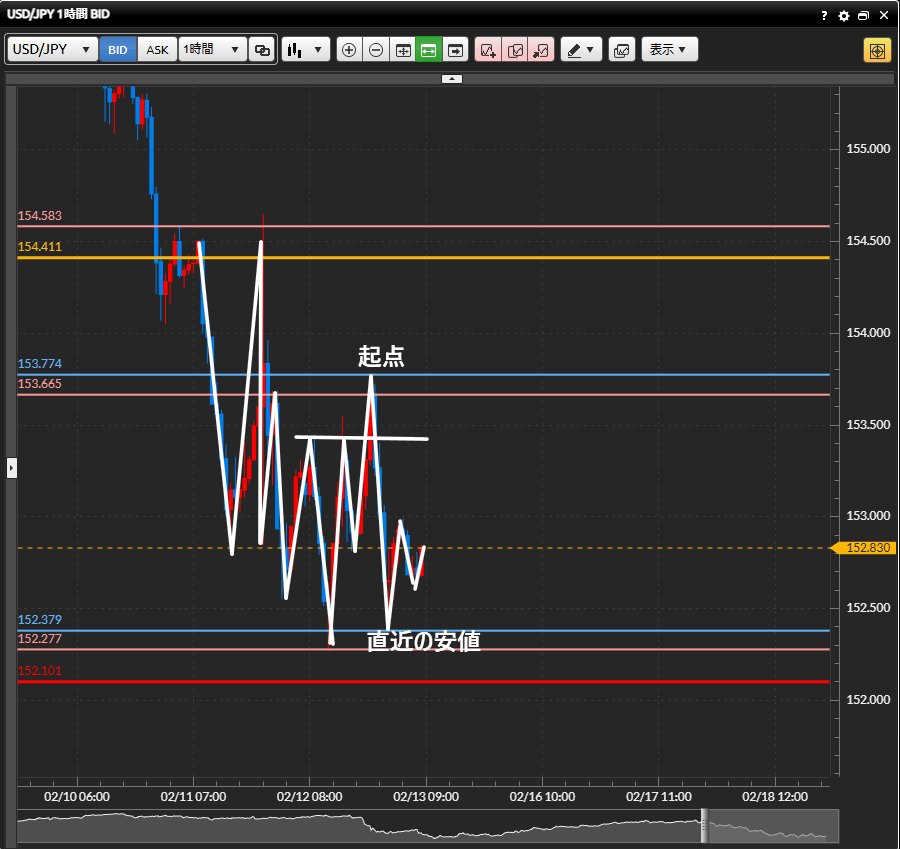Zoom in with the plus icon
The height and width of the screenshot is (849, 900).
click(349, 49)
